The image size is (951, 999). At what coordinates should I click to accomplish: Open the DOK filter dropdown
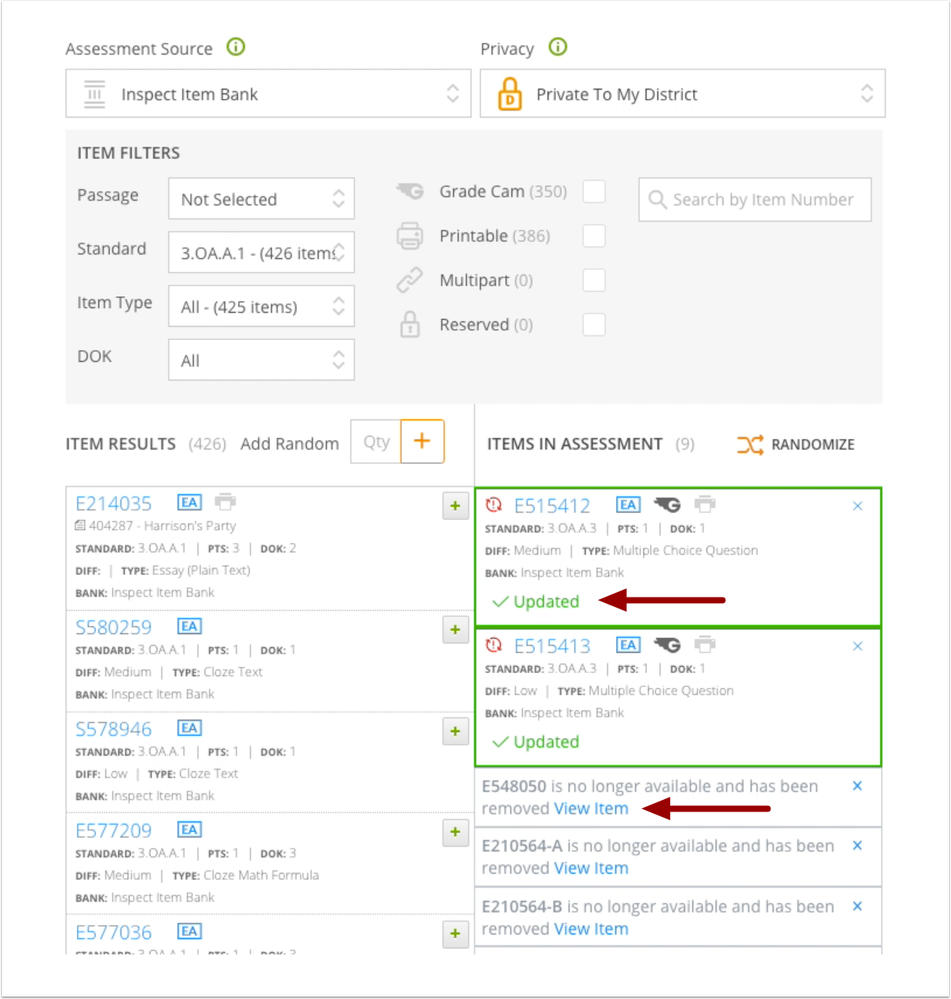pyautogui.click(x=261, y=361)
